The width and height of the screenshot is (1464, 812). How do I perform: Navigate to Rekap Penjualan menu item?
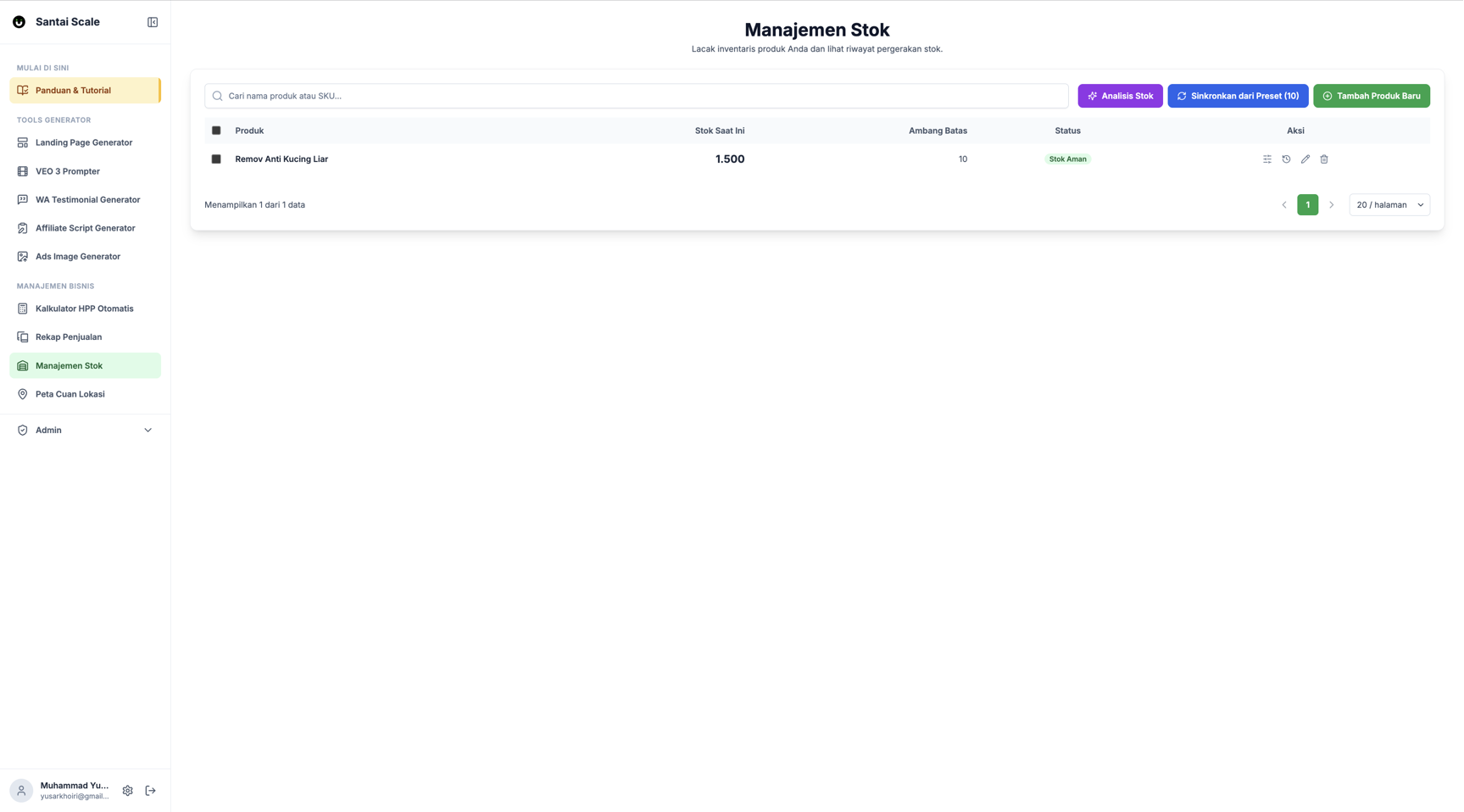(69, 337)
